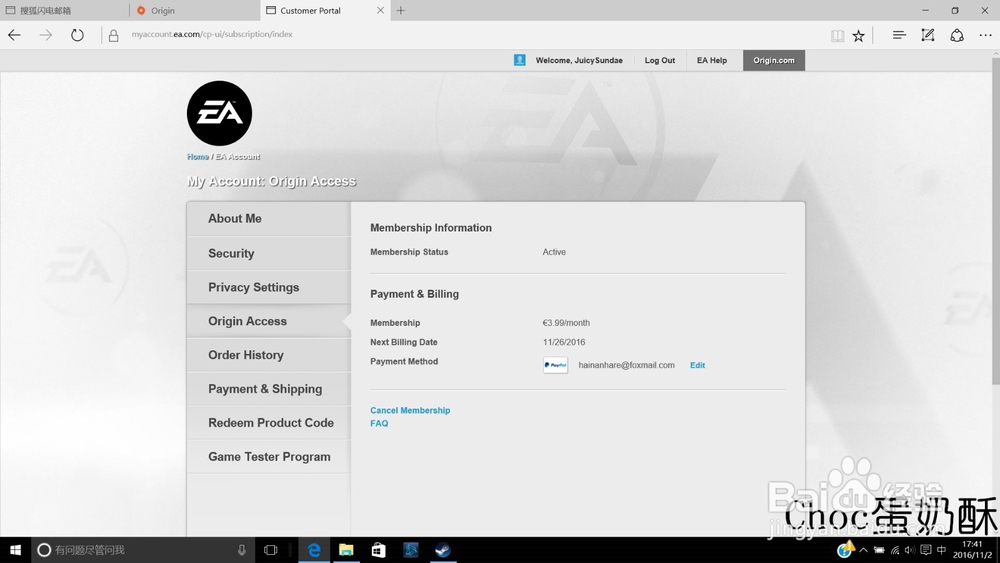Open File Explorer from taskbar
The width and height of the screenshot is (1000, 563).
coord(346,550)
